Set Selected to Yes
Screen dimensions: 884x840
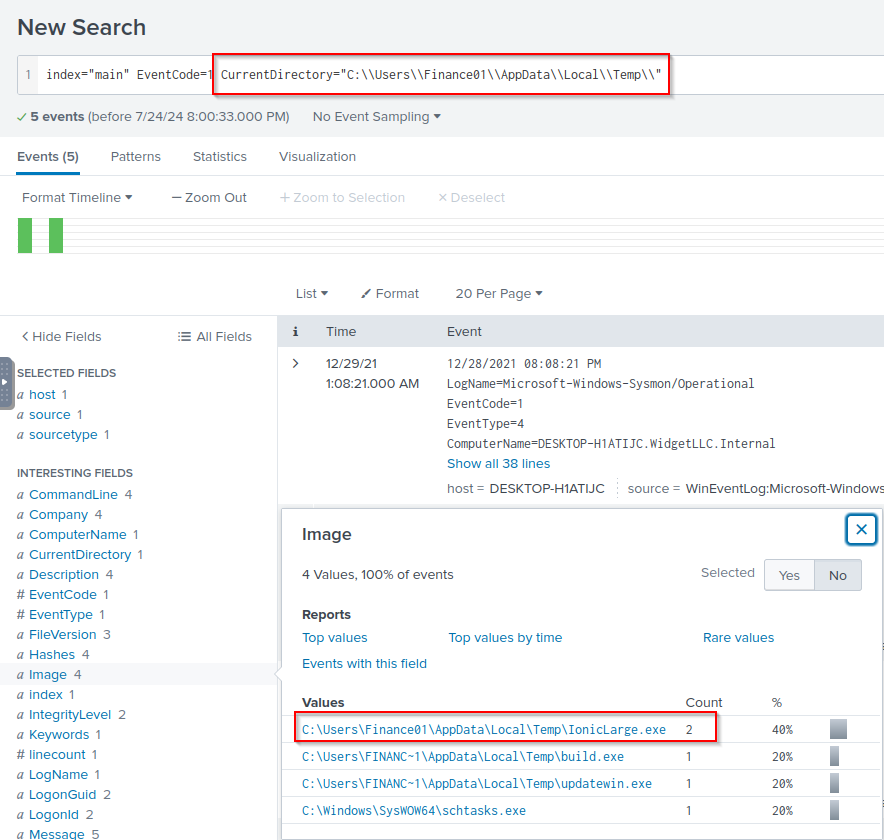(x=789, y=575)
